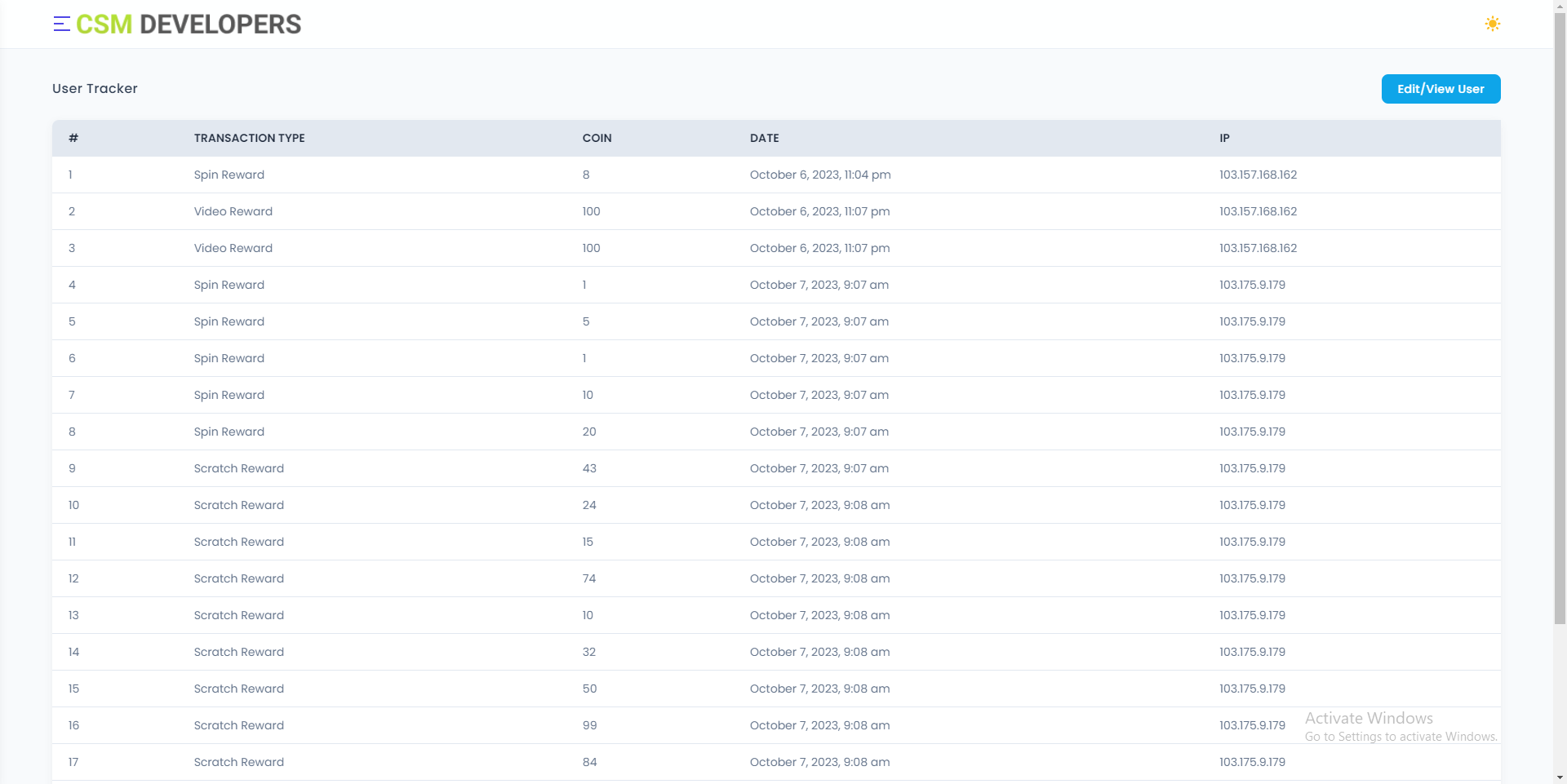Image resolution: width=1567 pixels, height=784 pixels.
Task: Click Scratch Reward in row 13
Action: 239,615
